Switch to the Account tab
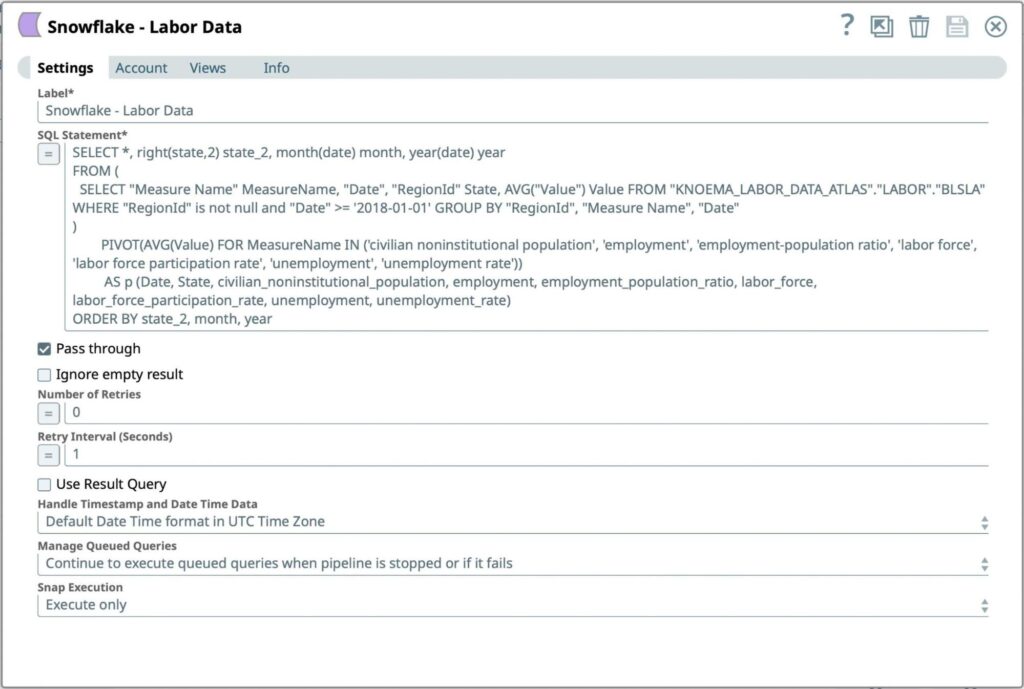1024x689 pixels. [141, 68]
